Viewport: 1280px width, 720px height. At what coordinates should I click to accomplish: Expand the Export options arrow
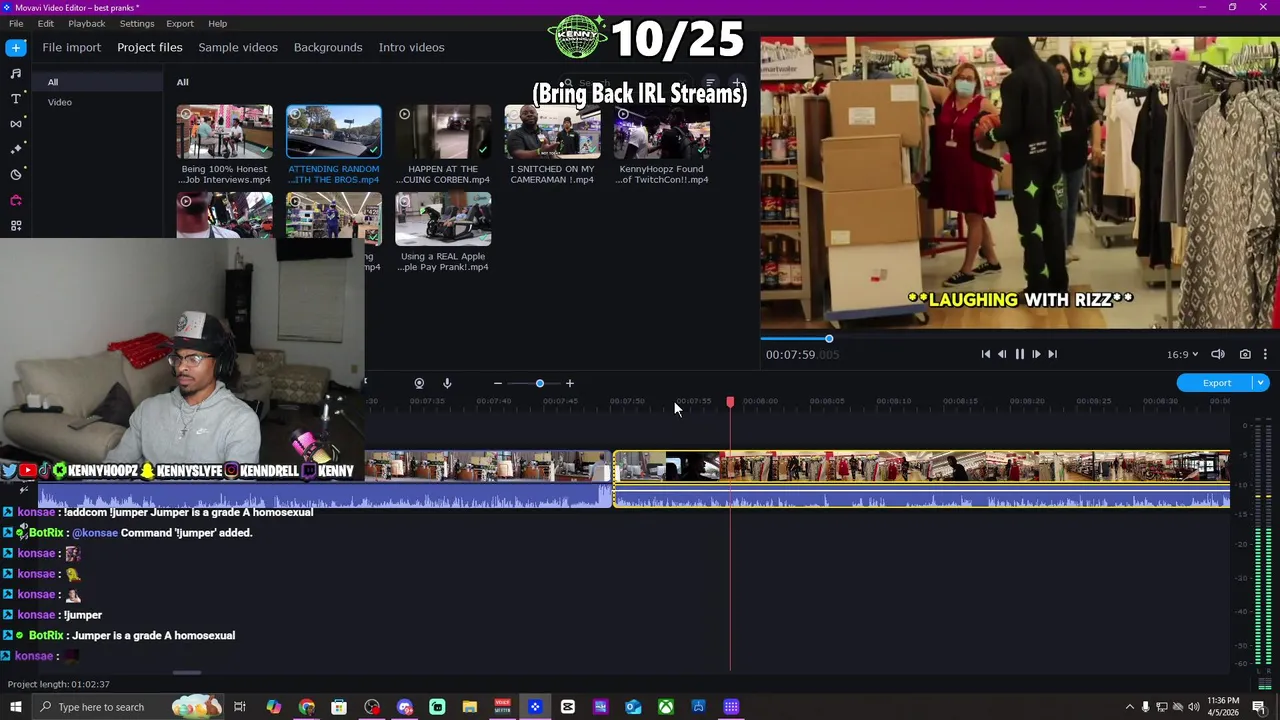(1261, 383)
